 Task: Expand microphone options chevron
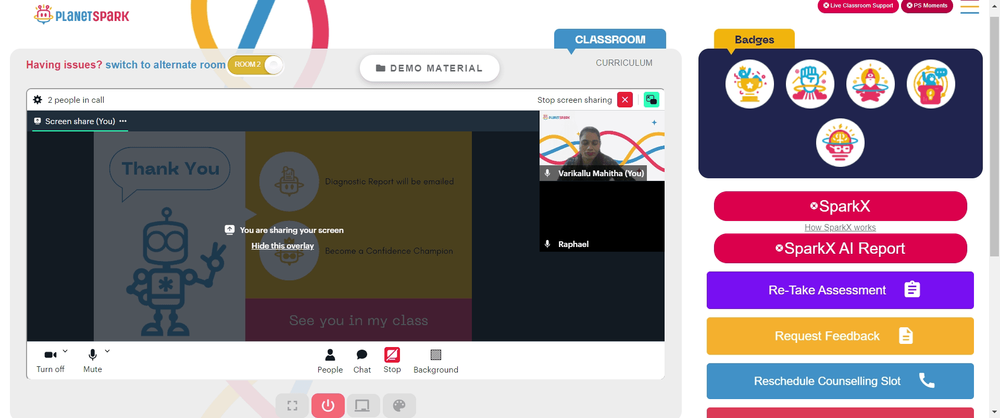coord(107,351)
